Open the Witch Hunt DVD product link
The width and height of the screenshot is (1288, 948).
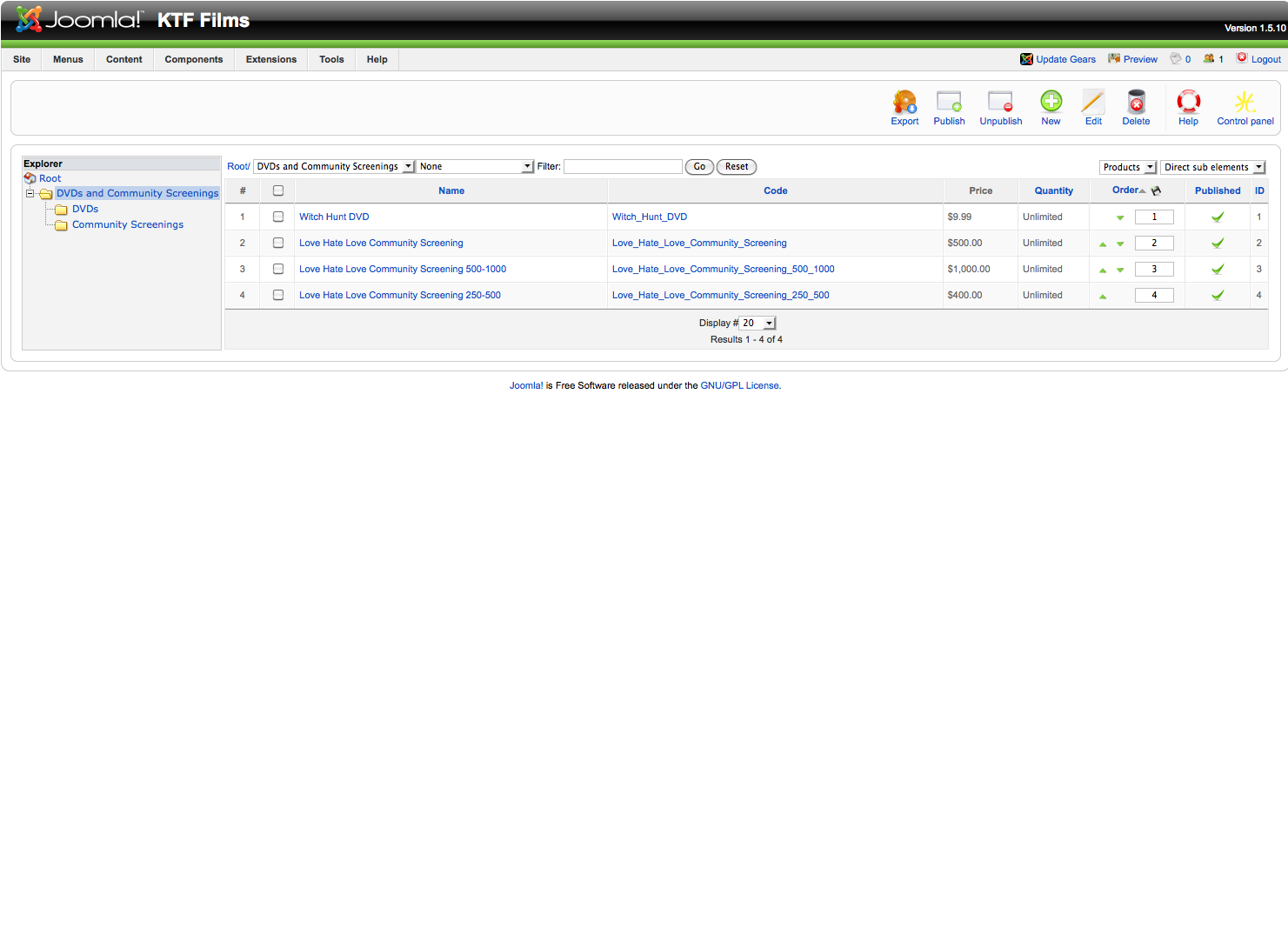334,217
